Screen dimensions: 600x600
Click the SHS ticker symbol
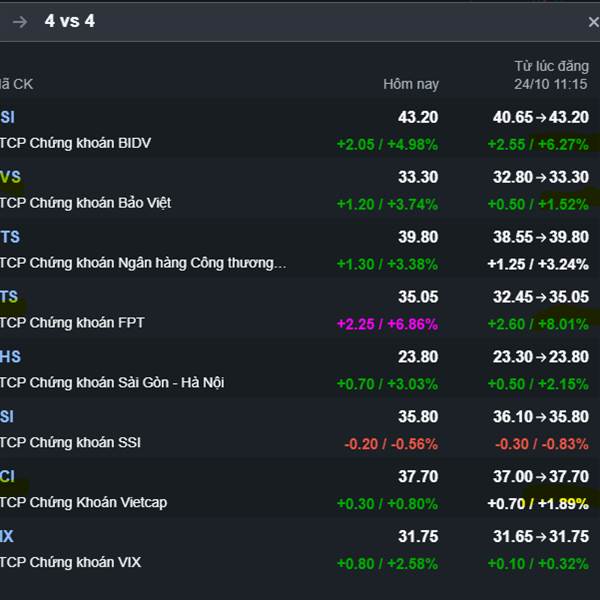coord(10,357)
